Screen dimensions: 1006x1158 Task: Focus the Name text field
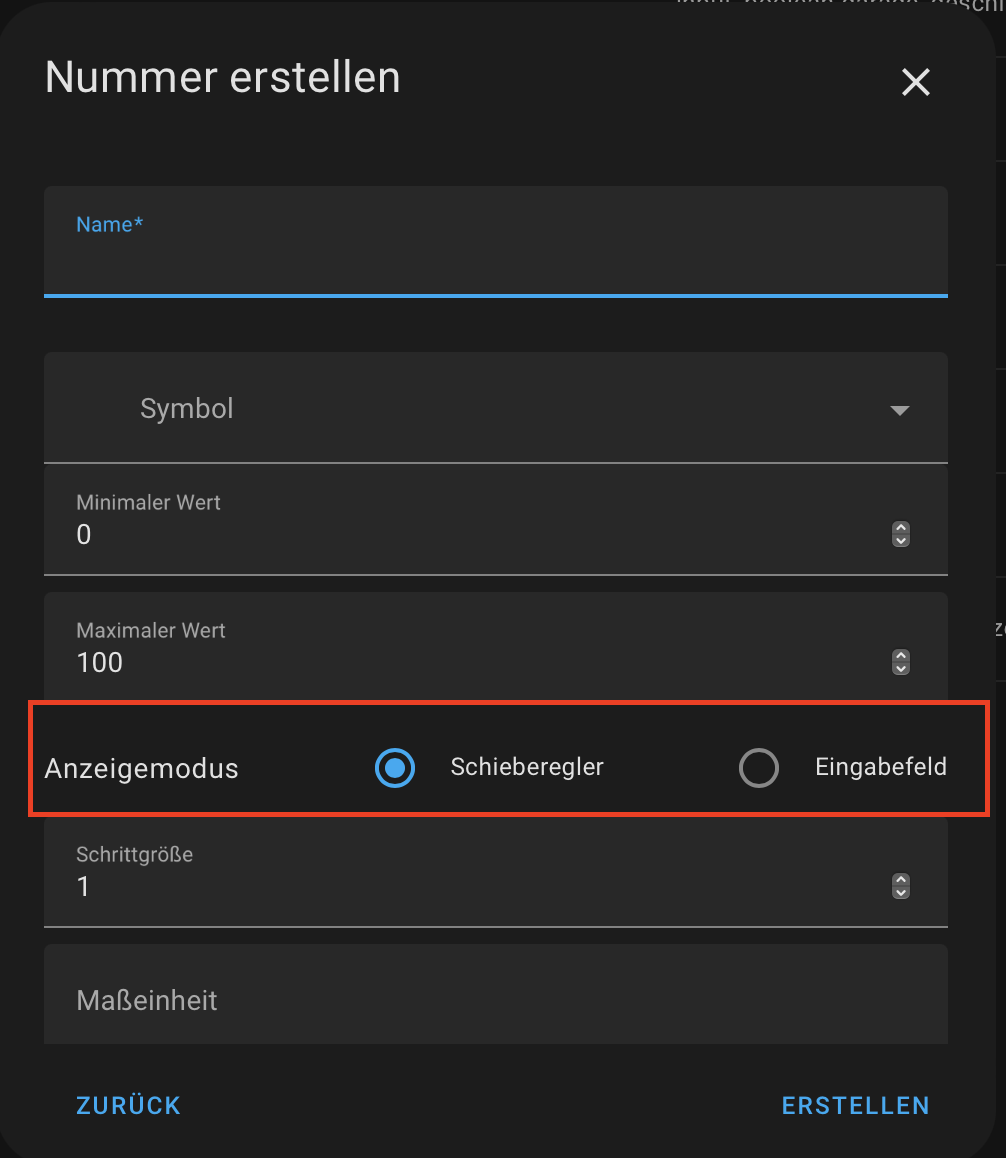coord(496,242)
